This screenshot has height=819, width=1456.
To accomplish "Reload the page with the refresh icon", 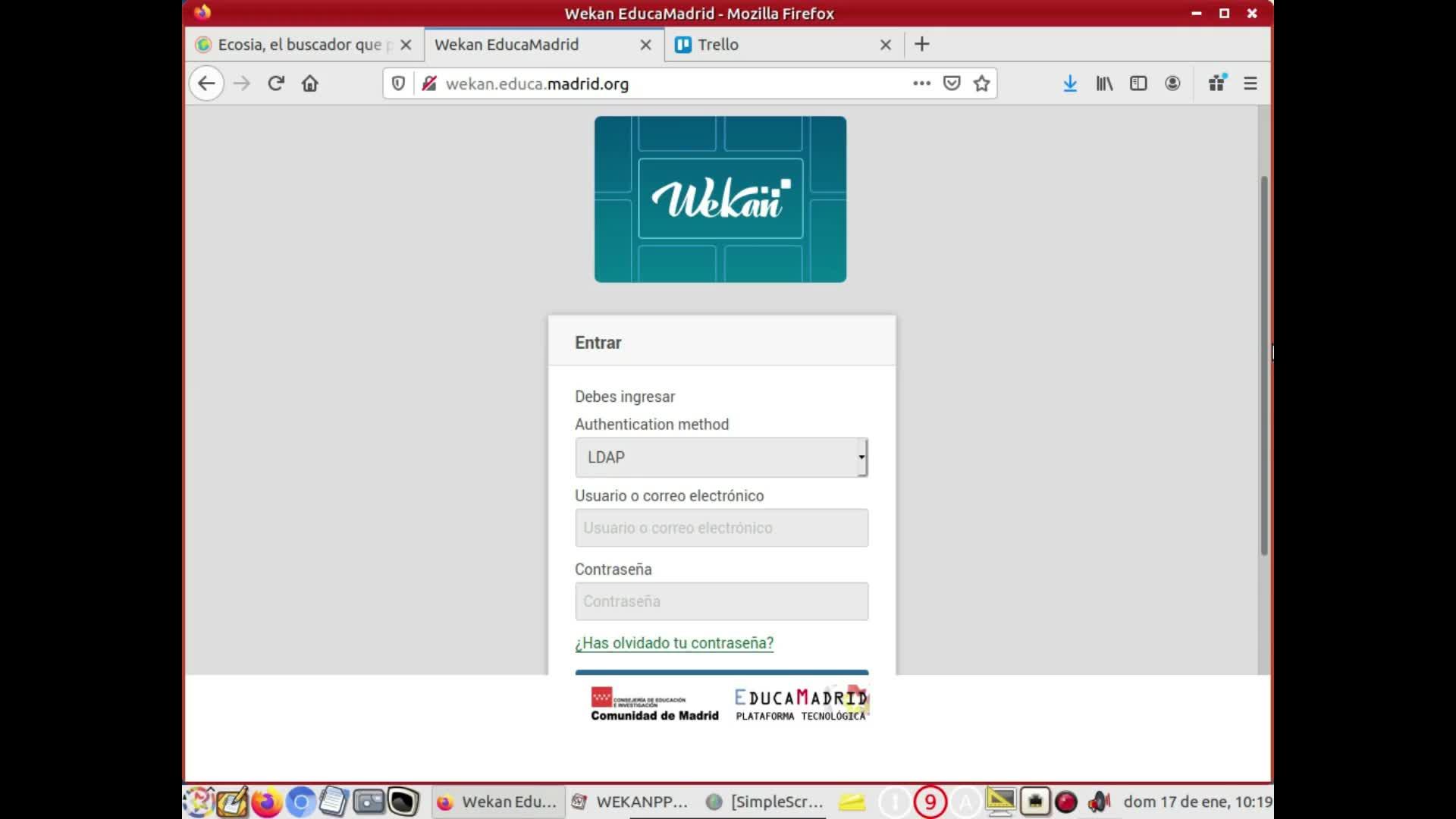I will coord(276,83).
